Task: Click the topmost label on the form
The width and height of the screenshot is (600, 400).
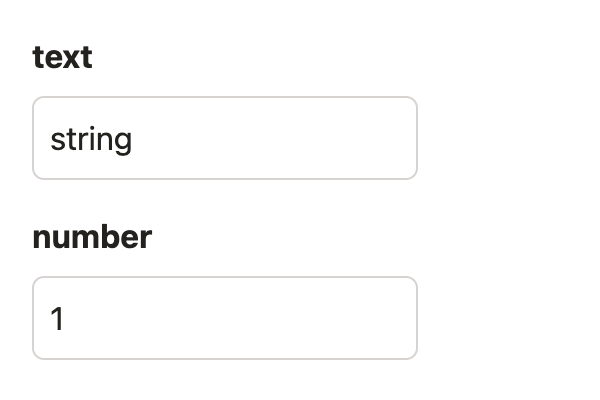Action: pos(62,58)
